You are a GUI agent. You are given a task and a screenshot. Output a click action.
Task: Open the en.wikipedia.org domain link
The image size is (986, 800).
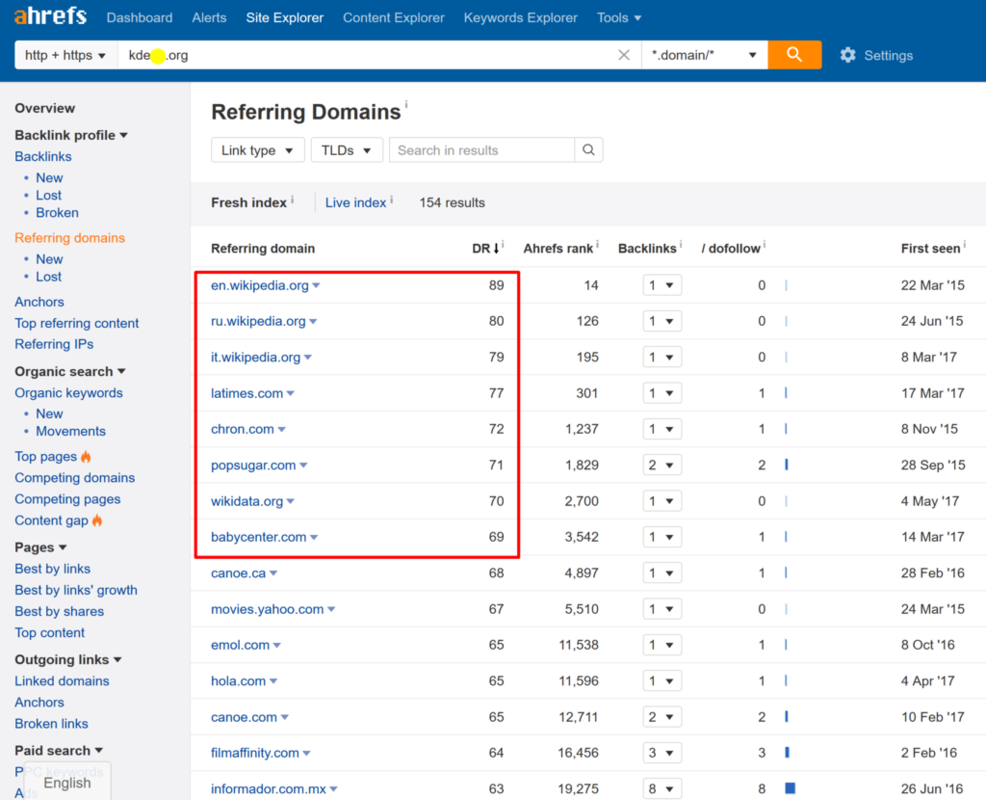[x=260, y=286]
